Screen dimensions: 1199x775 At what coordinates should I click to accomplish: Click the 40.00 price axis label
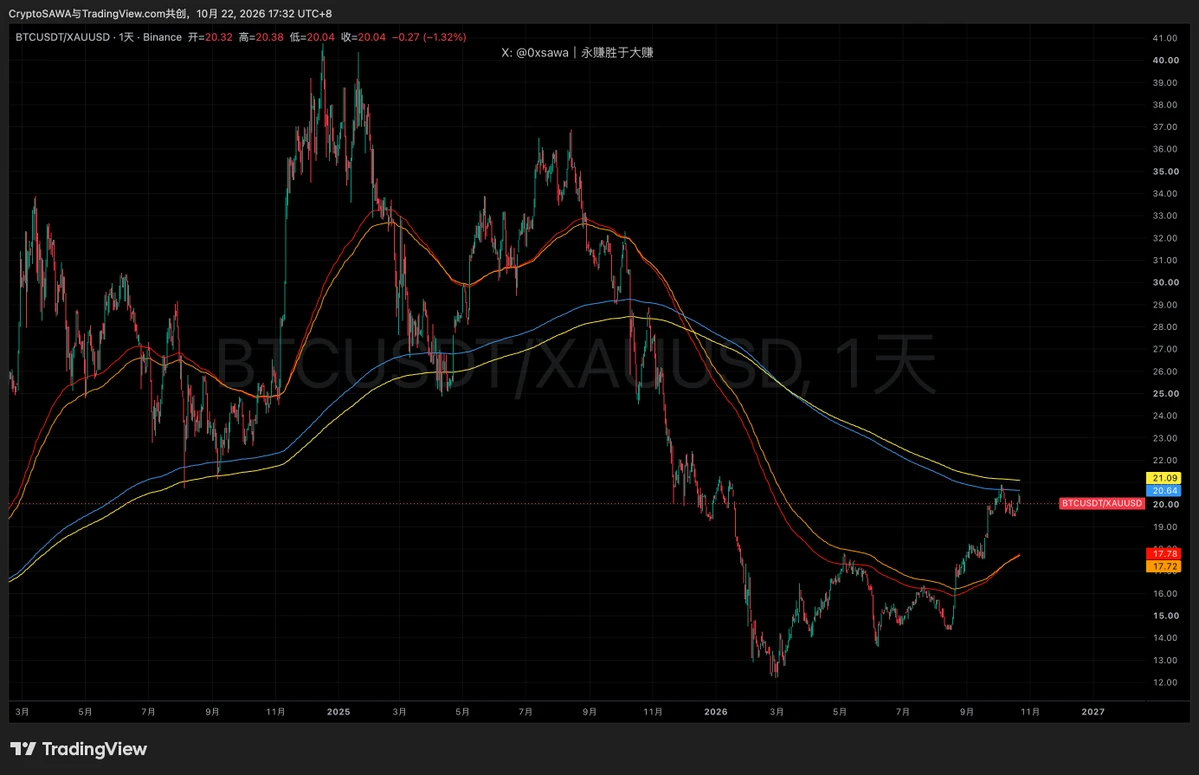coord(1165,60)
